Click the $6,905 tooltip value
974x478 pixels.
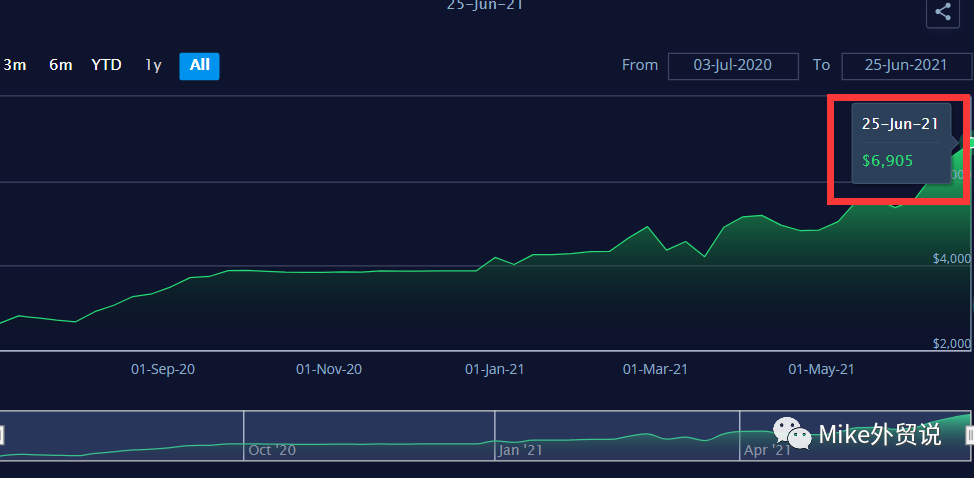[887, 160]
